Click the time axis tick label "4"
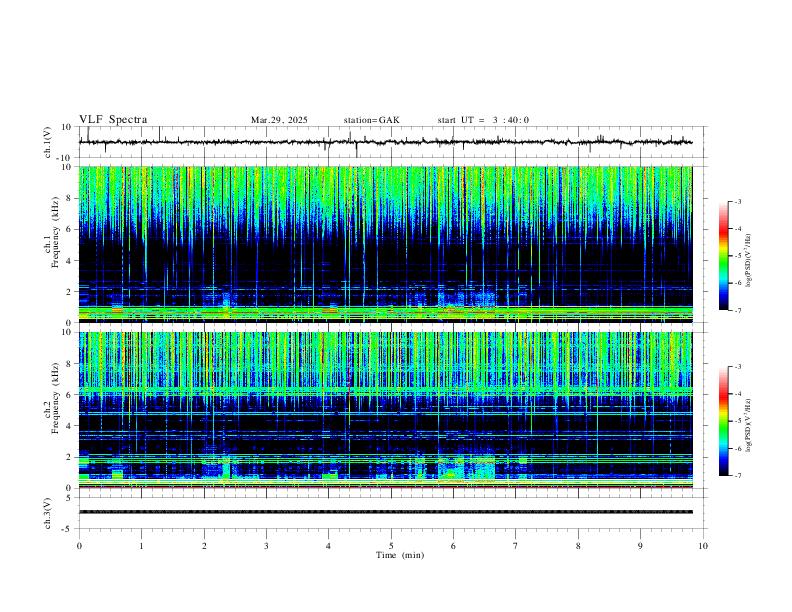This screenshot has width=792, height=612. tap(328, 546)
